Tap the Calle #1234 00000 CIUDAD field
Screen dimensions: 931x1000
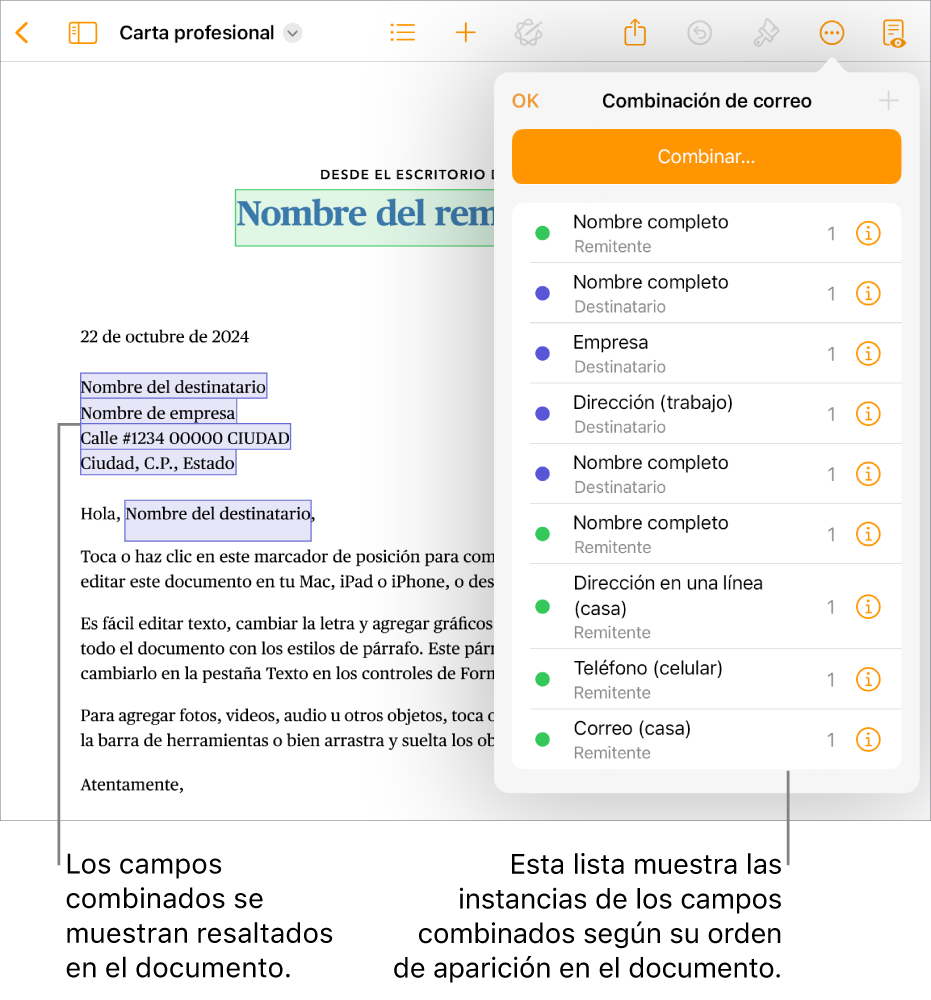pos(186,437)
